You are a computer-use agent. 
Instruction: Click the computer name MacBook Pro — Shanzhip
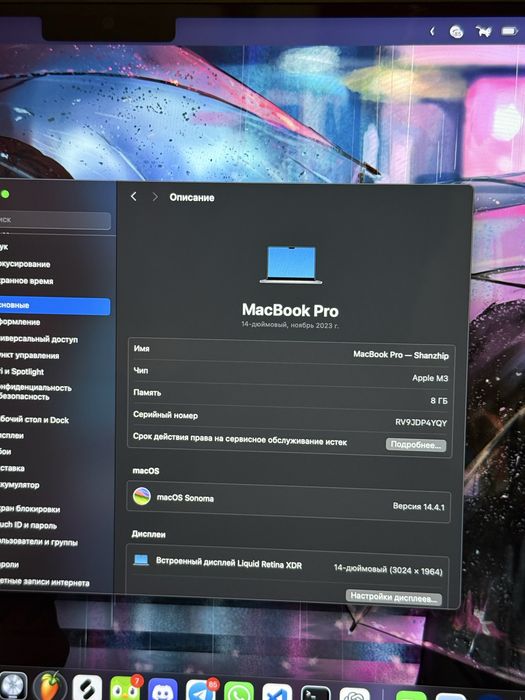(401, 355)
